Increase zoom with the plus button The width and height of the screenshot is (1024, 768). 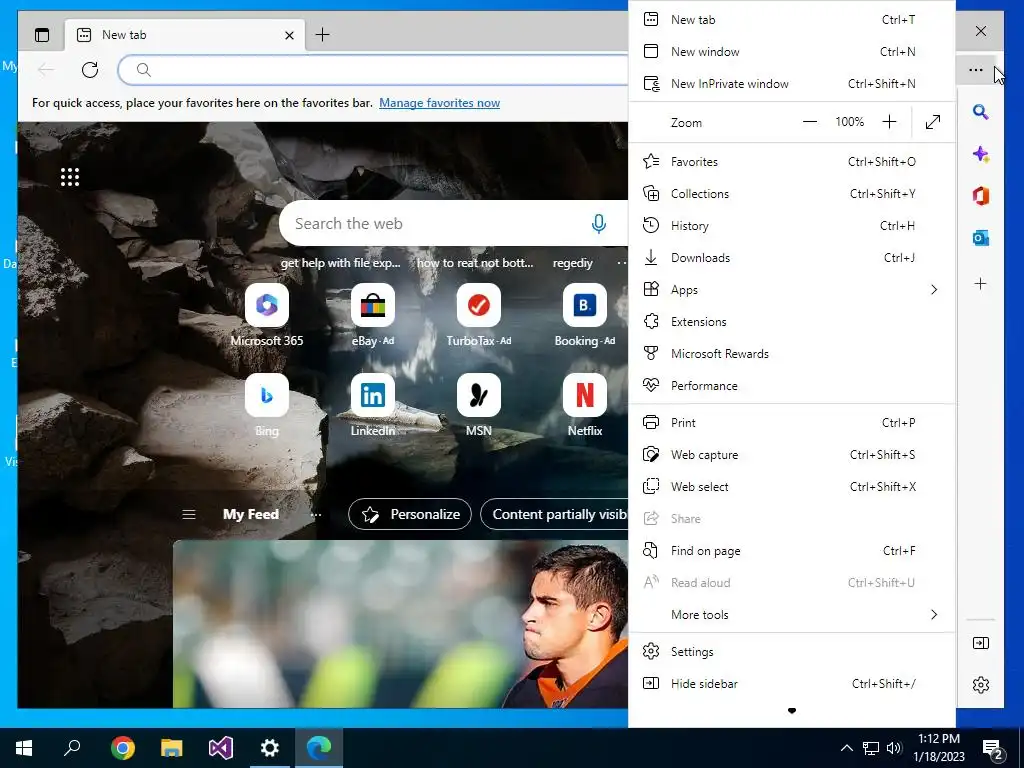pos(889,122)
